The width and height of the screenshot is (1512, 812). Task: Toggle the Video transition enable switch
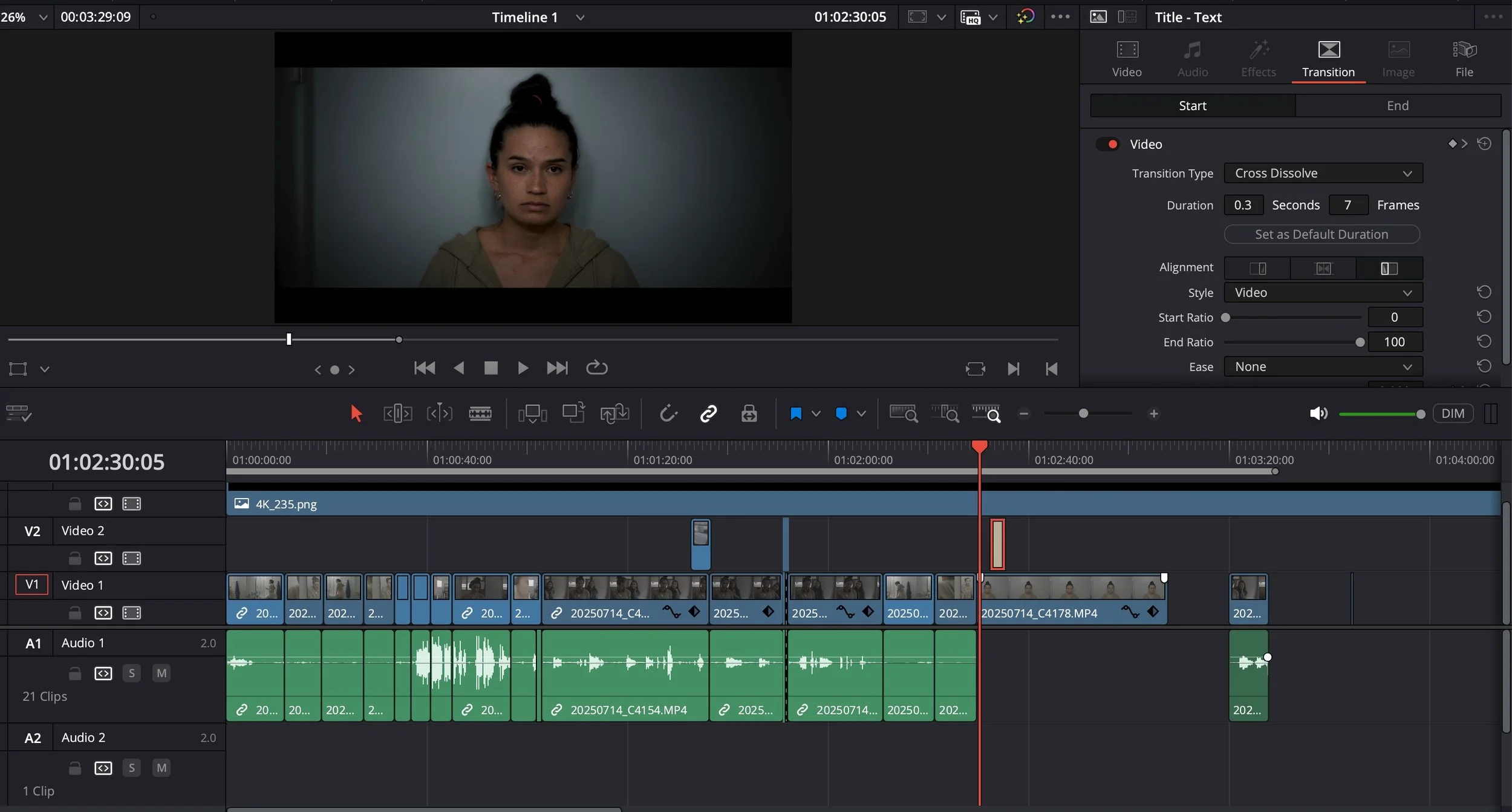(1108, 144)
